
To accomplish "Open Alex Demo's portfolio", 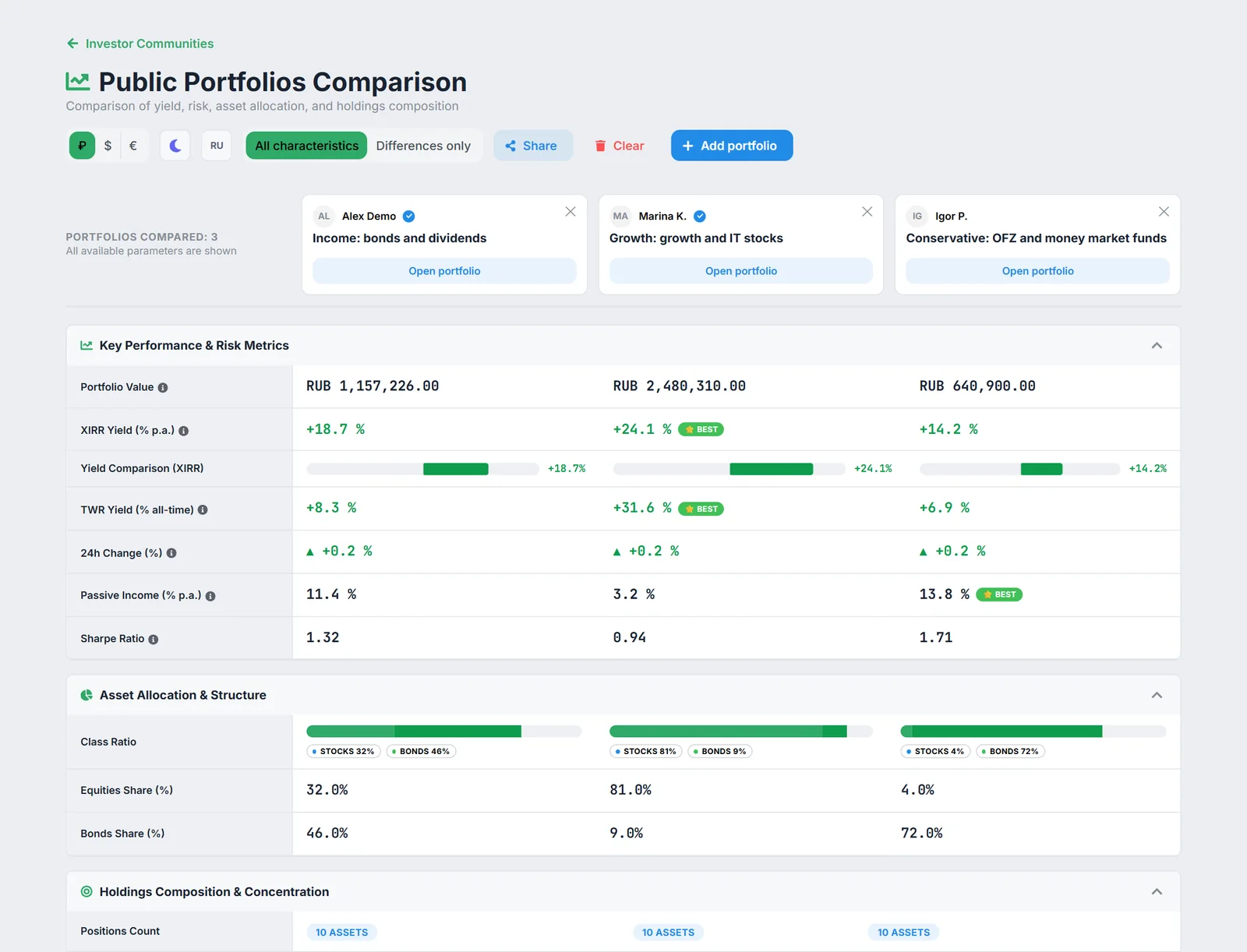I will pyautogui.click(x=444, y=271).
